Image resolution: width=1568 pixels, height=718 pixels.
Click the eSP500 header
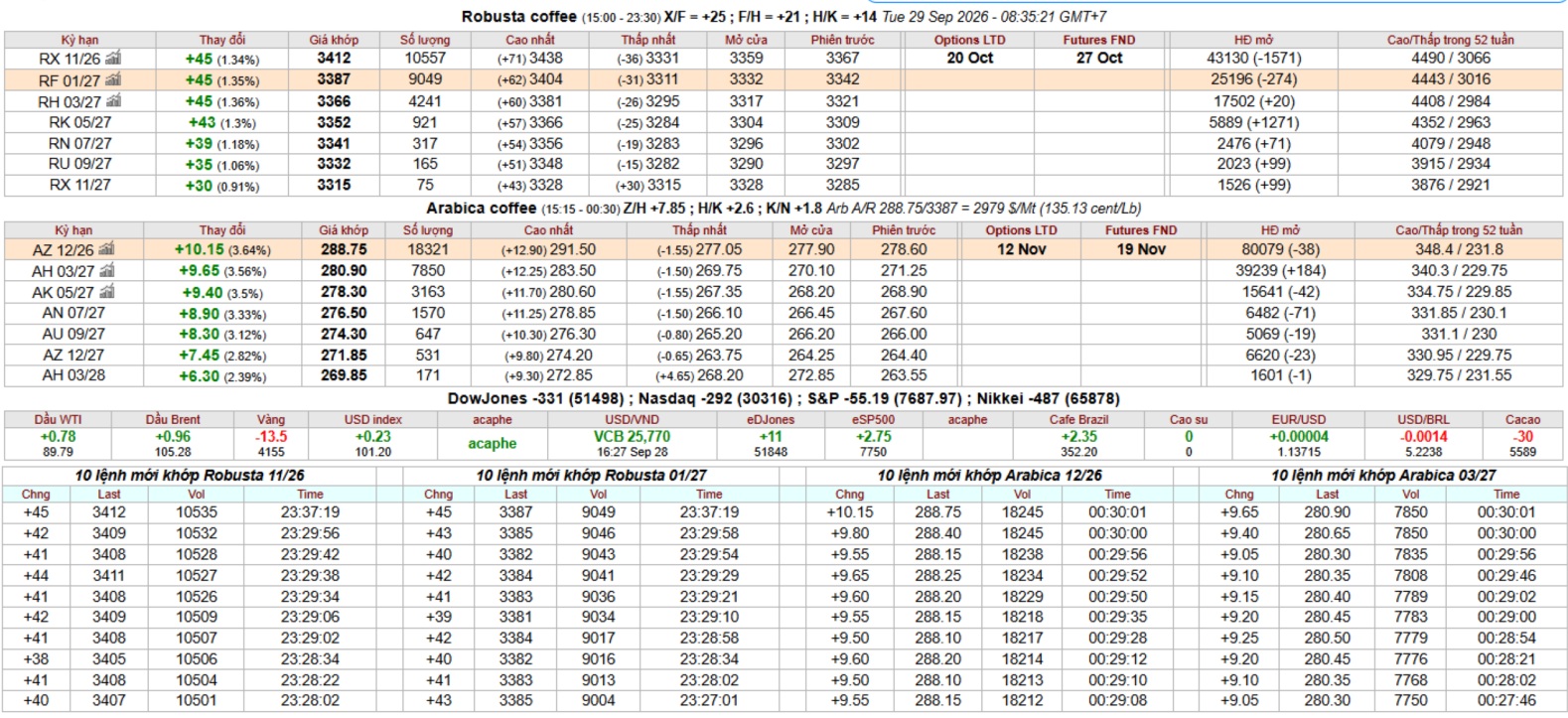[x=873, y=420]
